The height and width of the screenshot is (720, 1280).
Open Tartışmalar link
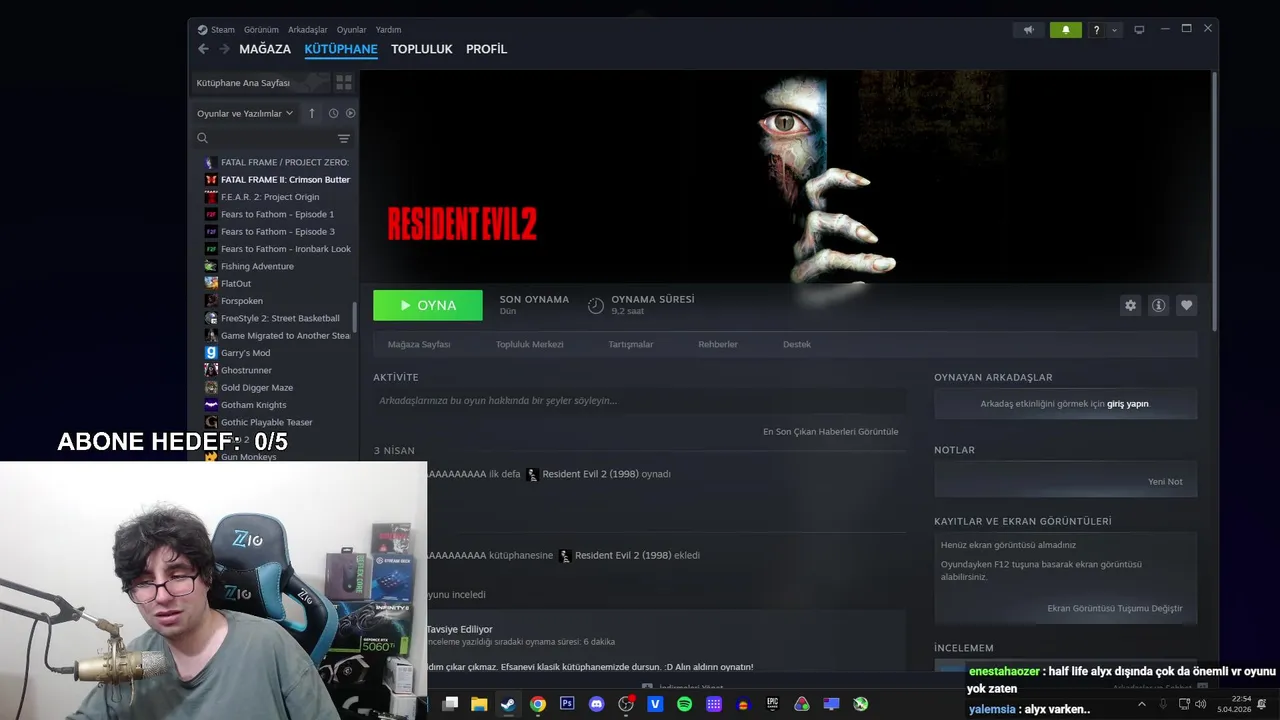point(631,344)
